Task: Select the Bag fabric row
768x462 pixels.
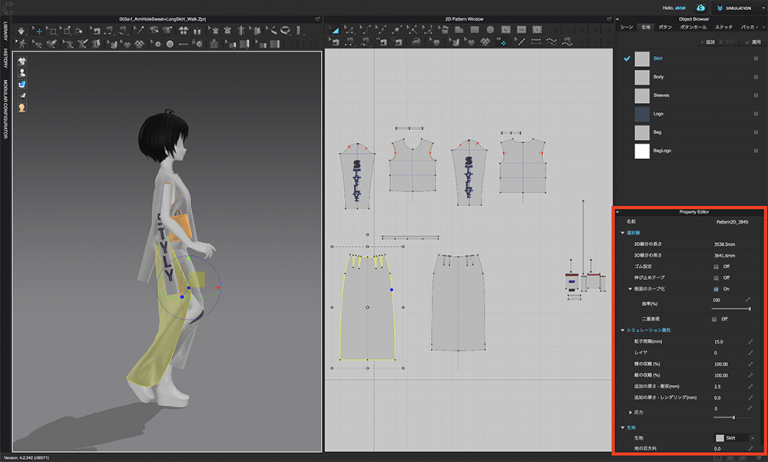Action: coord(690,132)
